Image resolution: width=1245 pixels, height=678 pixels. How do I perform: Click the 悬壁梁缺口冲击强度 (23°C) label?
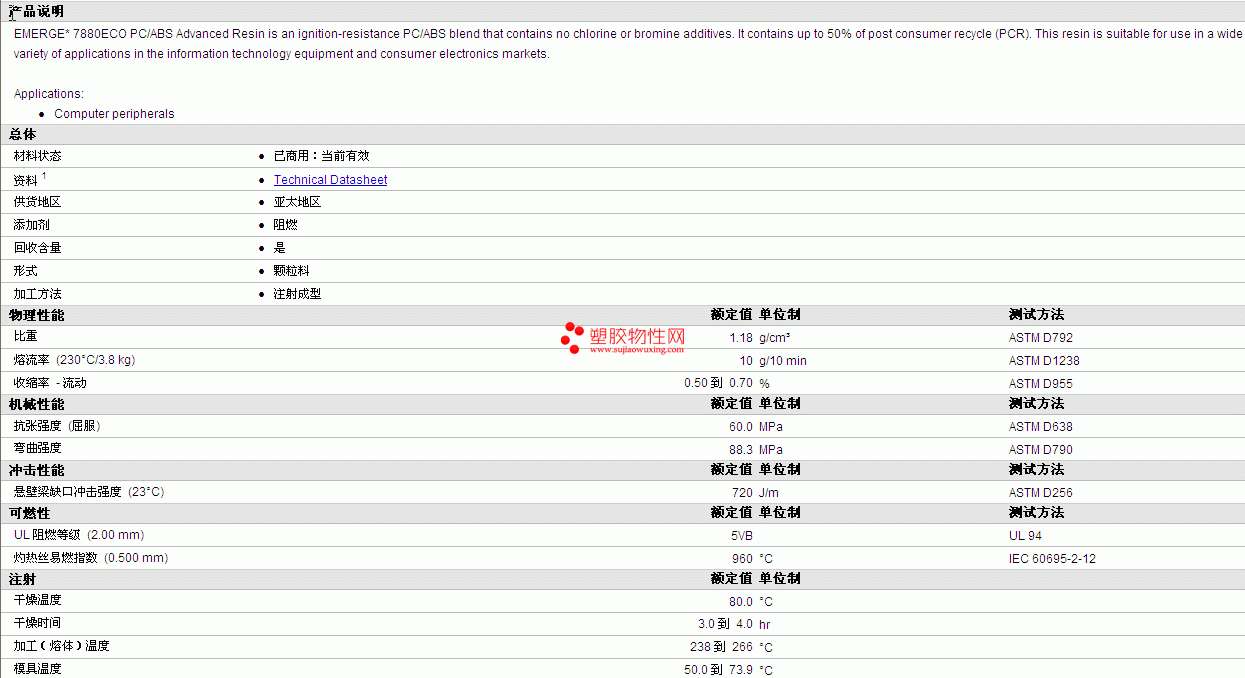tap(89, 492)
